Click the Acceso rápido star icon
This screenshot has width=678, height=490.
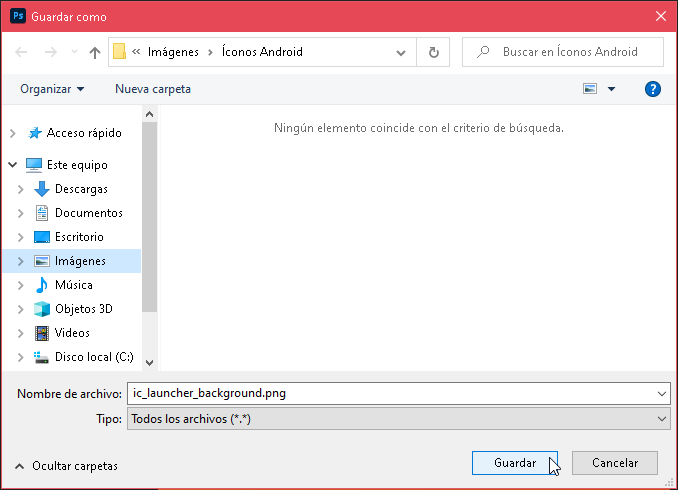(35, 133)
